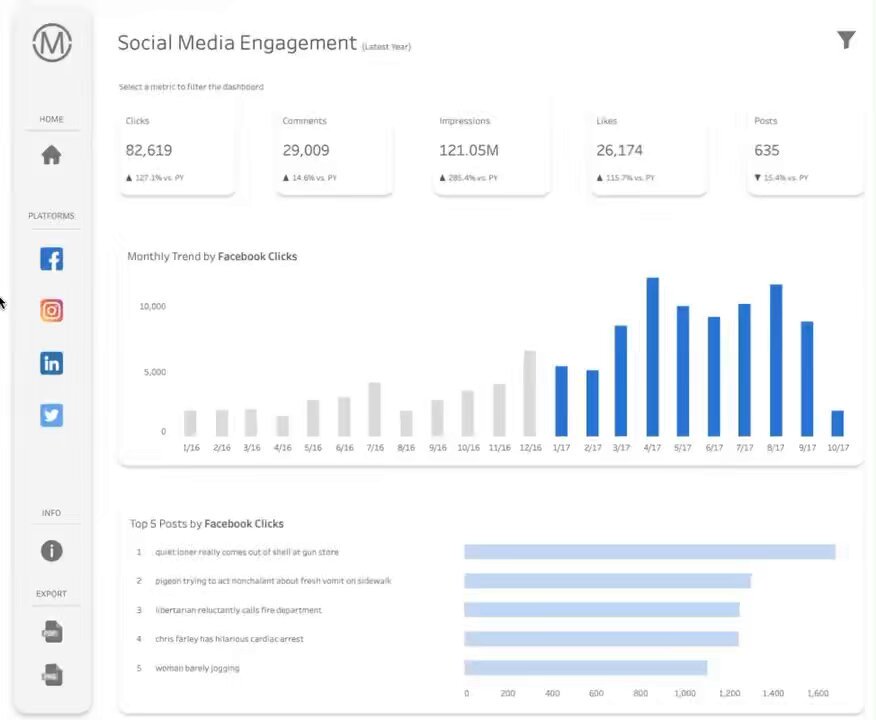876x720 pixels.
Task: Select the Instagram platform icon
Action: point(51,311)
